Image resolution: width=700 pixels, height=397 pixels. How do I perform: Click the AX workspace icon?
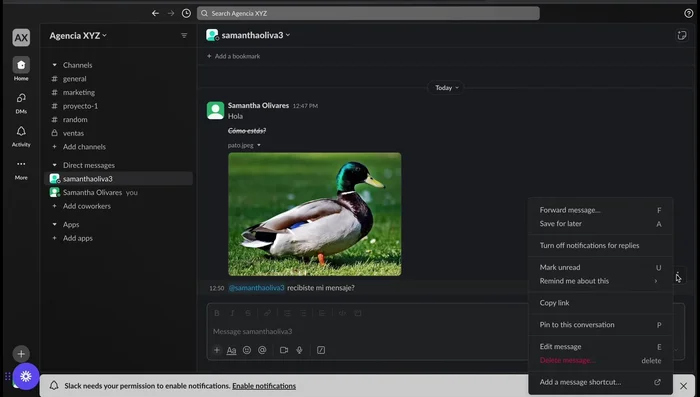click(21, 38)
